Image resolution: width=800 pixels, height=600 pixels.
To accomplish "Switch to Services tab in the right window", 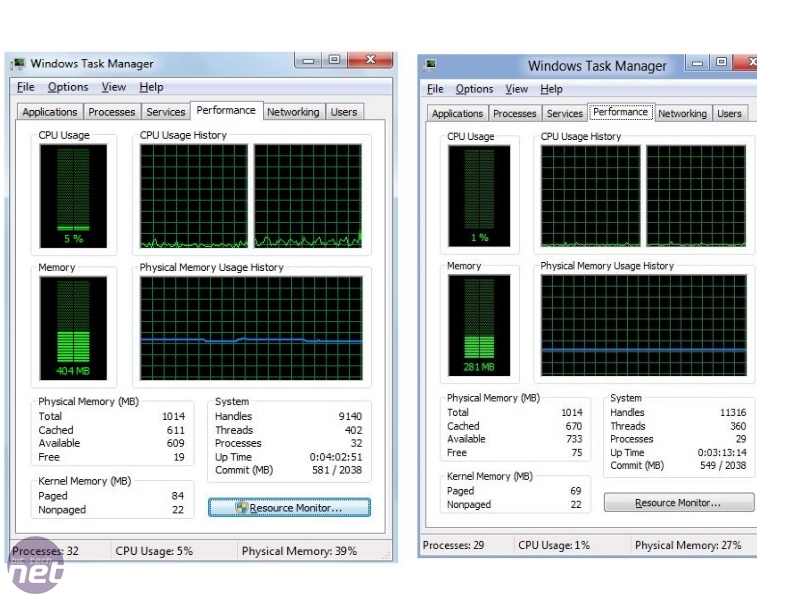I will 564,113.
